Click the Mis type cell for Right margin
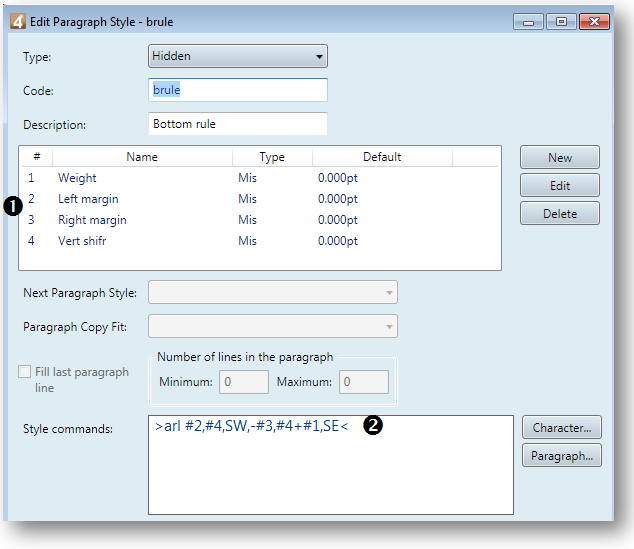Screen dimensions: 634x549 click(247, 220)
